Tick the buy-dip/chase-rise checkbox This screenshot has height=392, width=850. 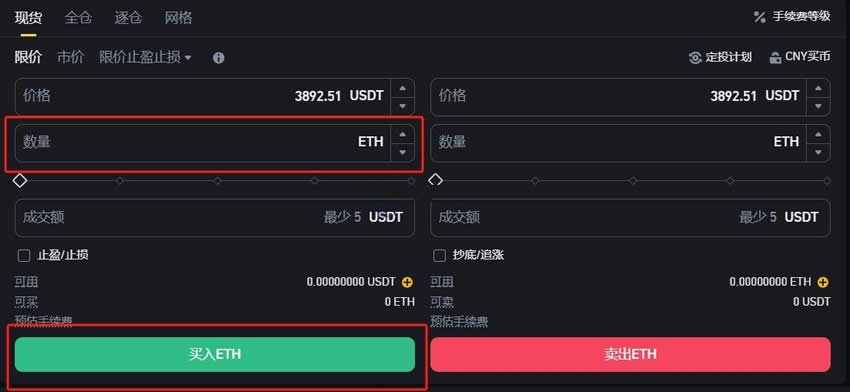(x=440, y=255)
